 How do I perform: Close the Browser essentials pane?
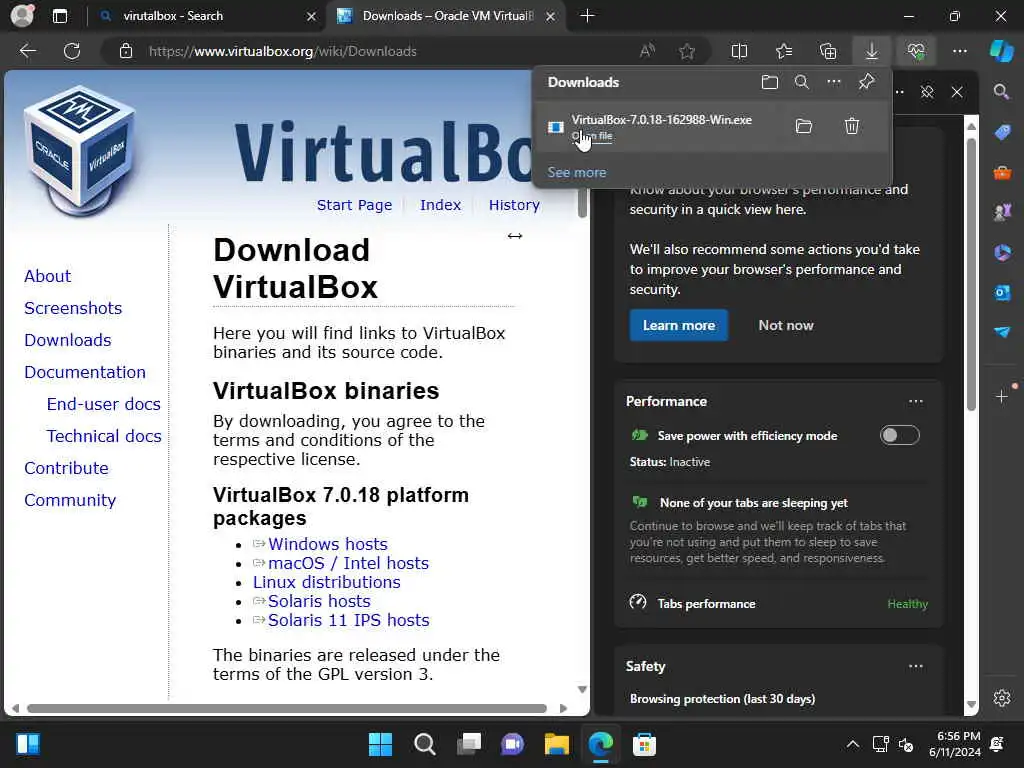click(957, 91)
